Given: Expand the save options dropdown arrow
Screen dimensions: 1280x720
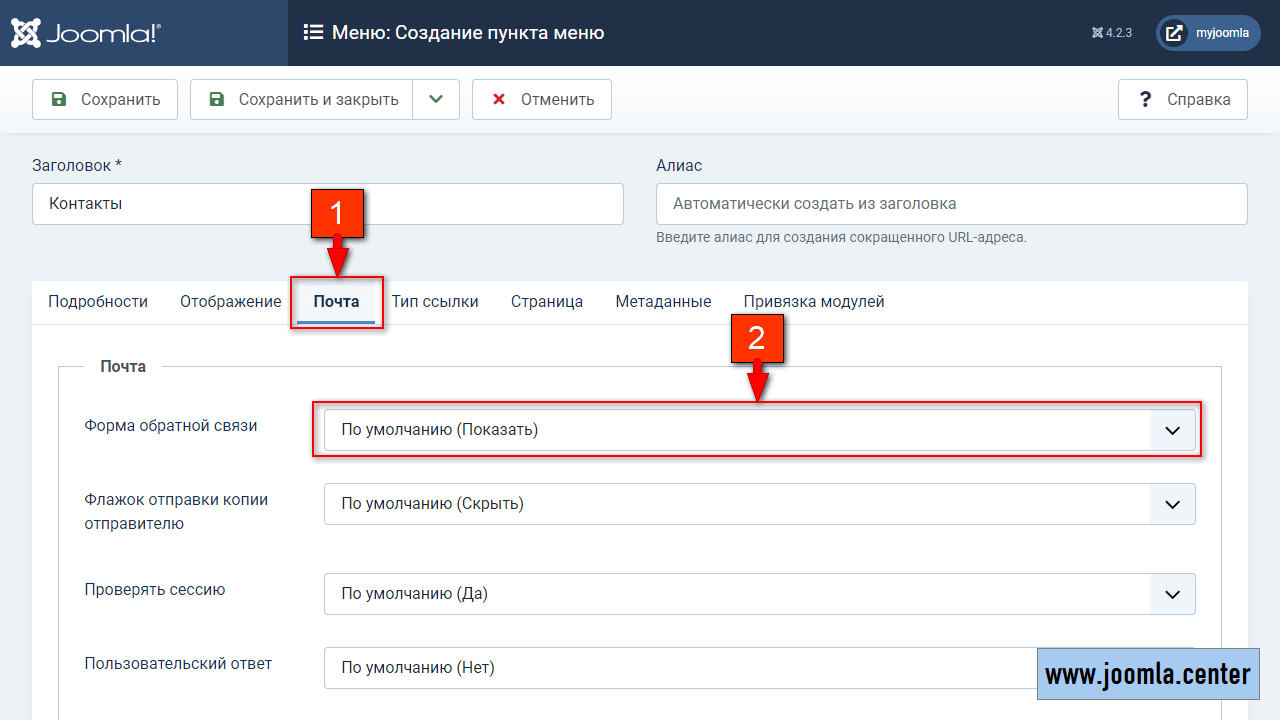Looking at the screenshot, I should click(x=435, y=99).
